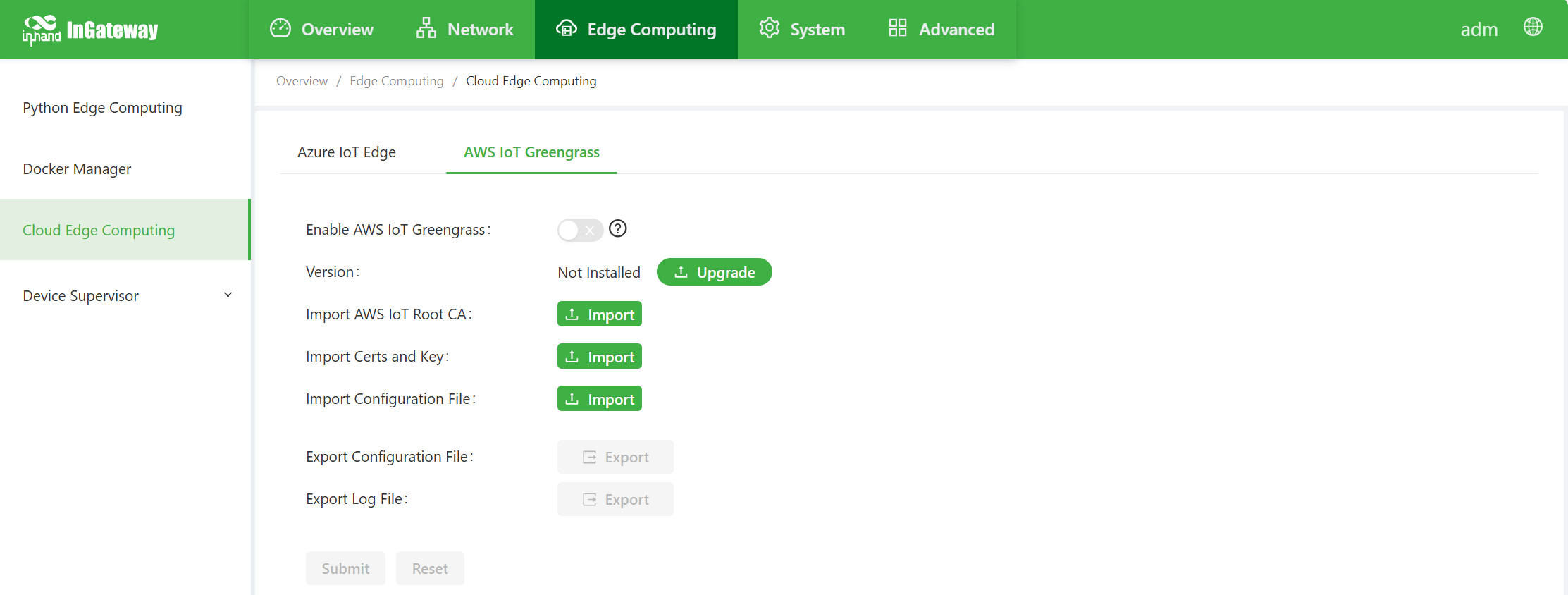1568x595 pixels.
Task: Expand the Device Supervisor menu chevron
Action: click(228, 295)
